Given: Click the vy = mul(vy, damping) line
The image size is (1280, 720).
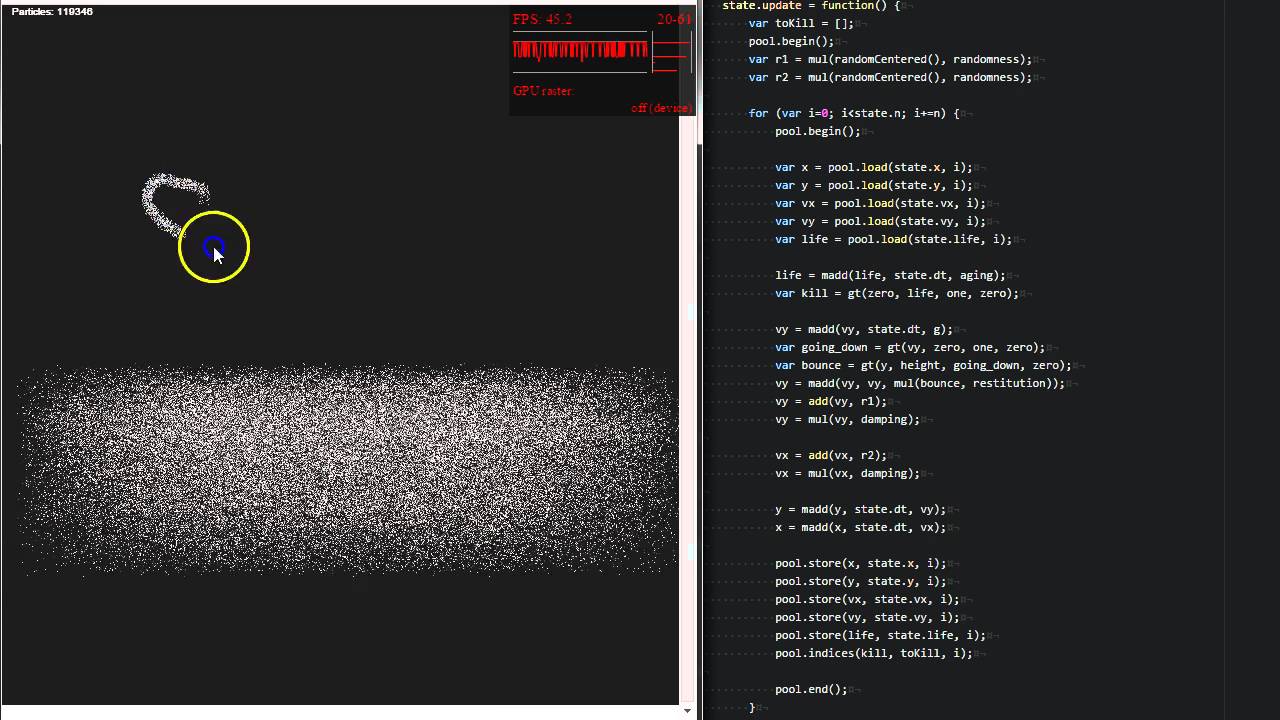Looking at the screenshot, I should [847, 419].
